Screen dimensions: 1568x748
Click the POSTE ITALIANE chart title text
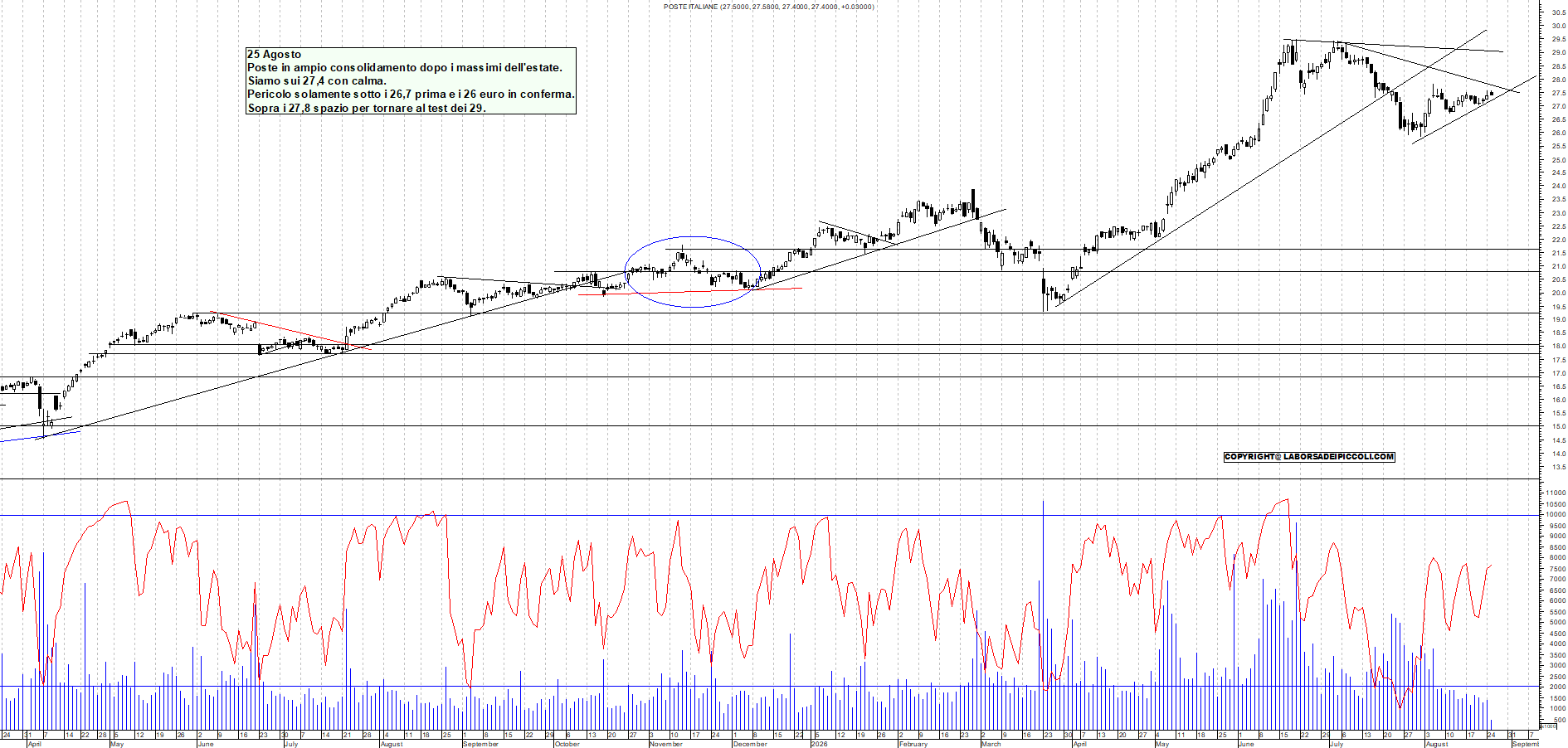[x=768, y=7]
